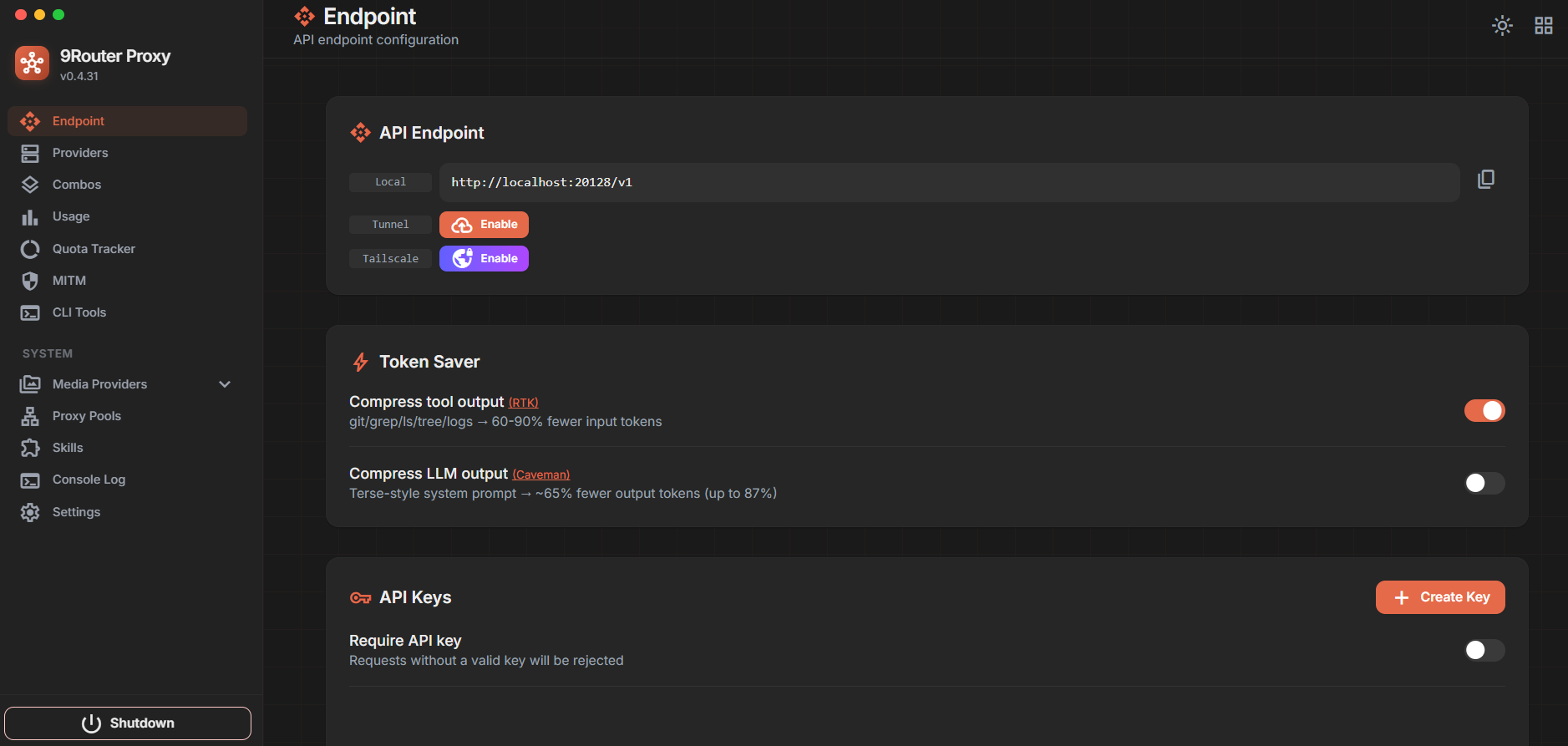The width and height of the screenshot is (1568, 746).
Task: Click the "Compress LLM output" label
Action: tap(429, 474)
